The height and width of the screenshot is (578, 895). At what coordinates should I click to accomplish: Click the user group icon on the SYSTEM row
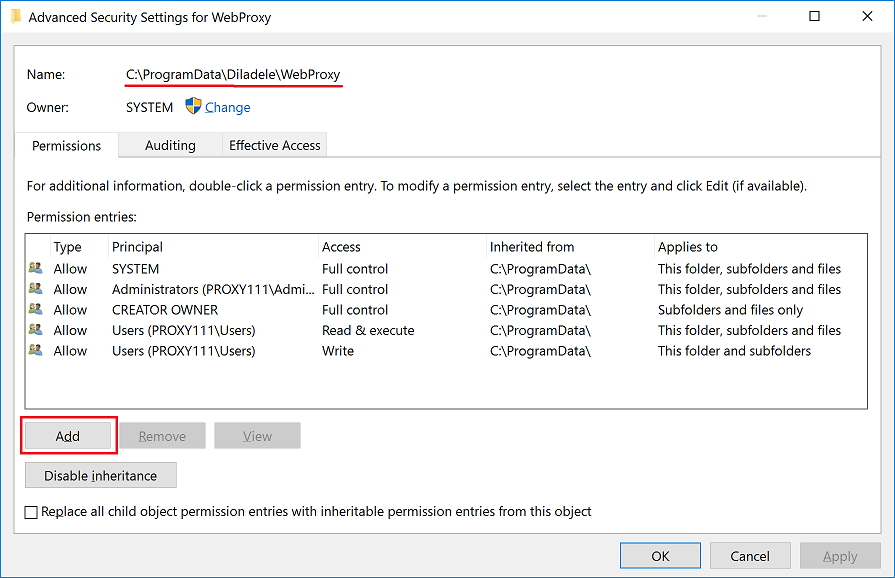coord(35,268)
